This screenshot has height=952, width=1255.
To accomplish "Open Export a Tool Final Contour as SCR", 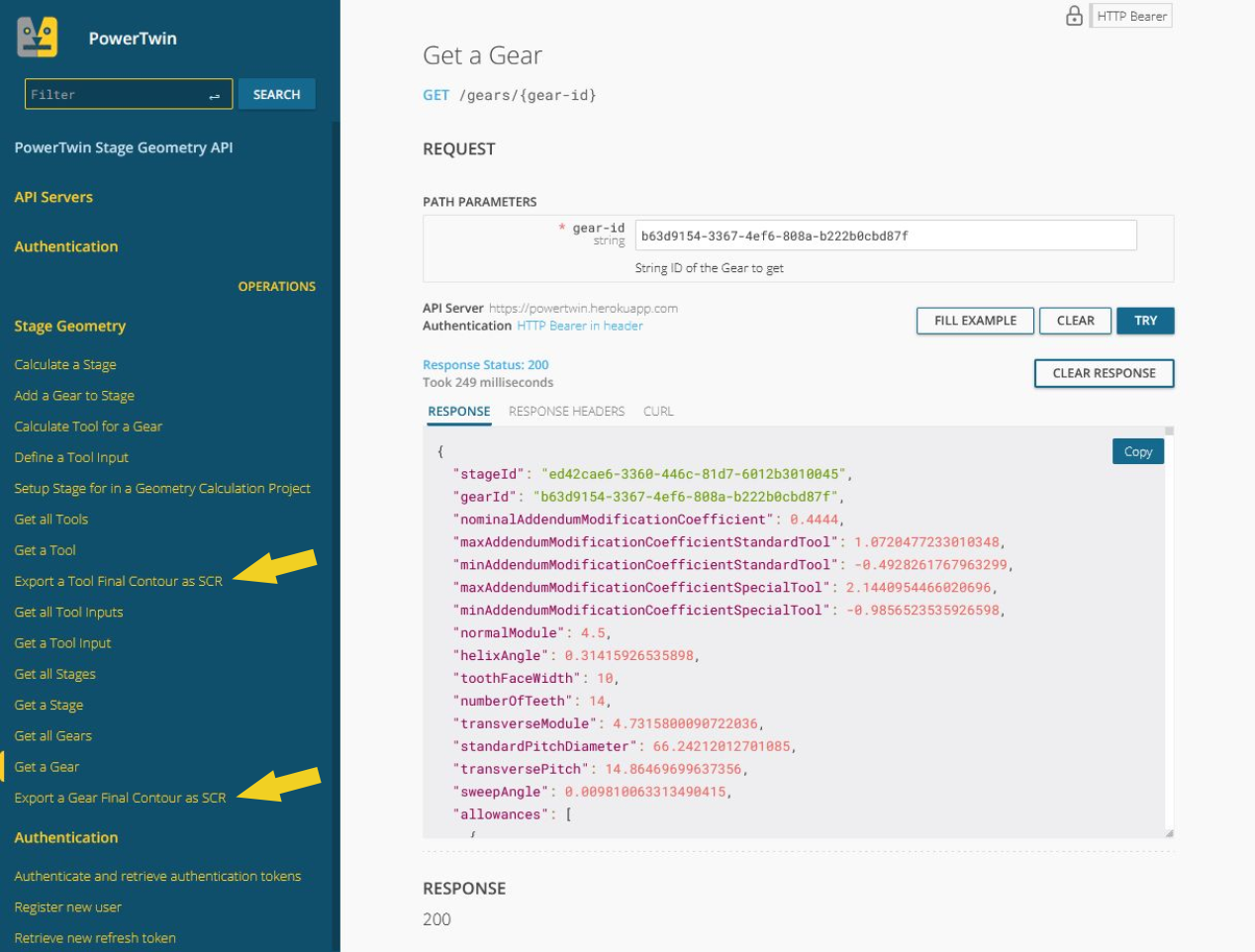I will click(x=118, y=581).
